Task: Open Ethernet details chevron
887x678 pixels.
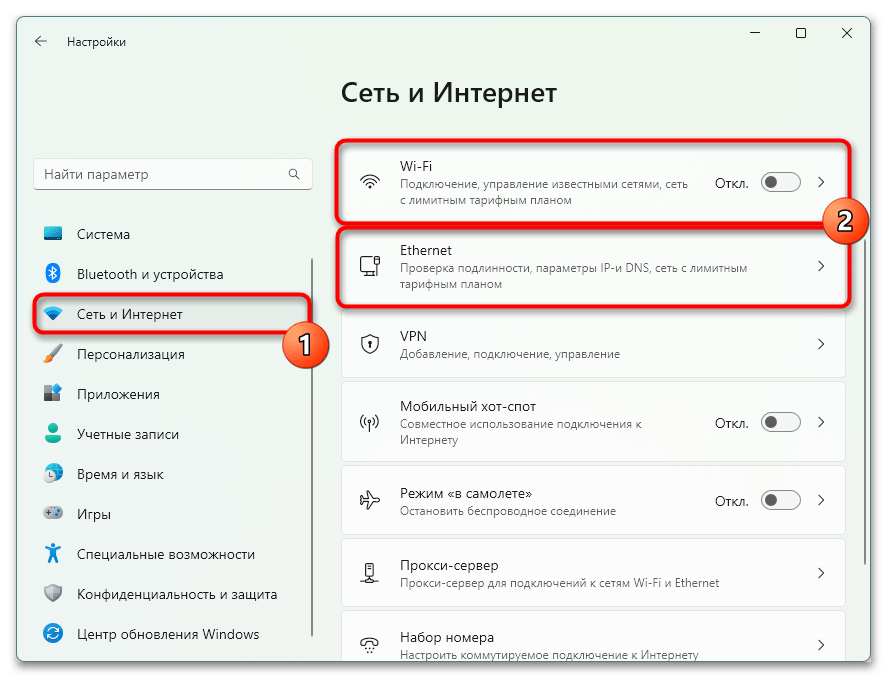Action: tap(821, 266)
